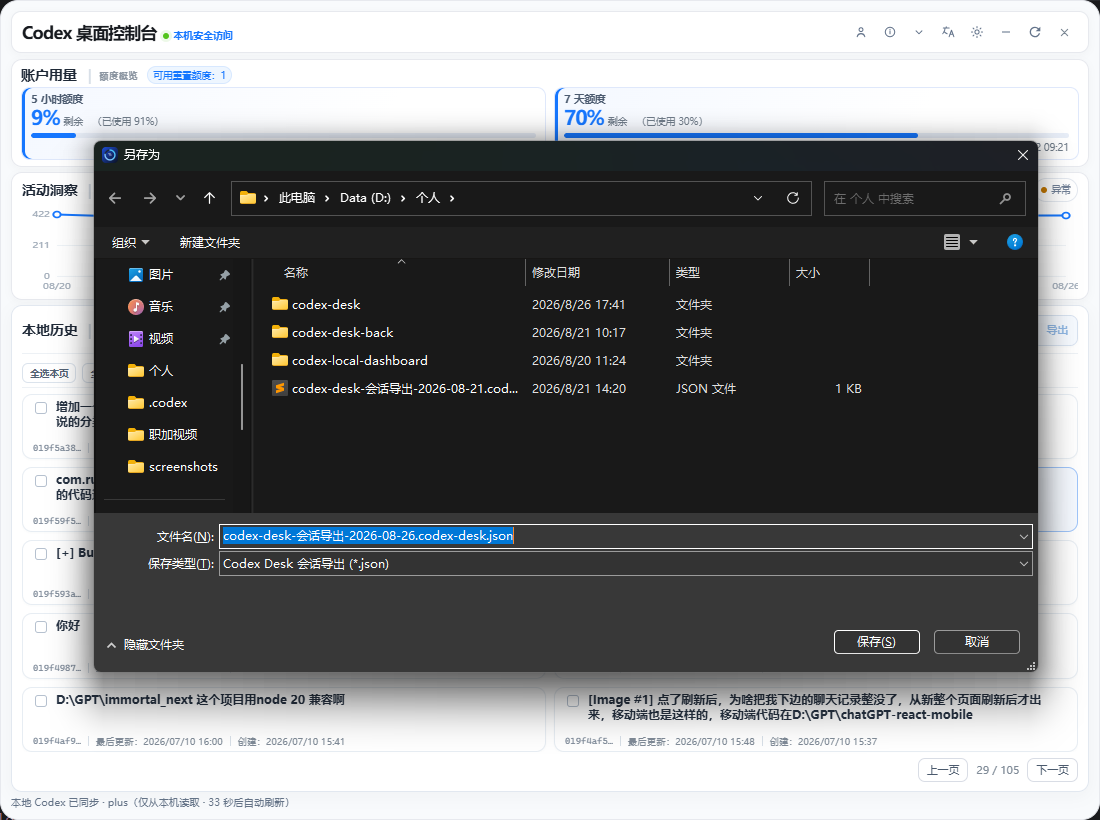Click Data (D:) in the breadcrumb
This screenshot has height=820, width=1100.
tap(365, 199)
